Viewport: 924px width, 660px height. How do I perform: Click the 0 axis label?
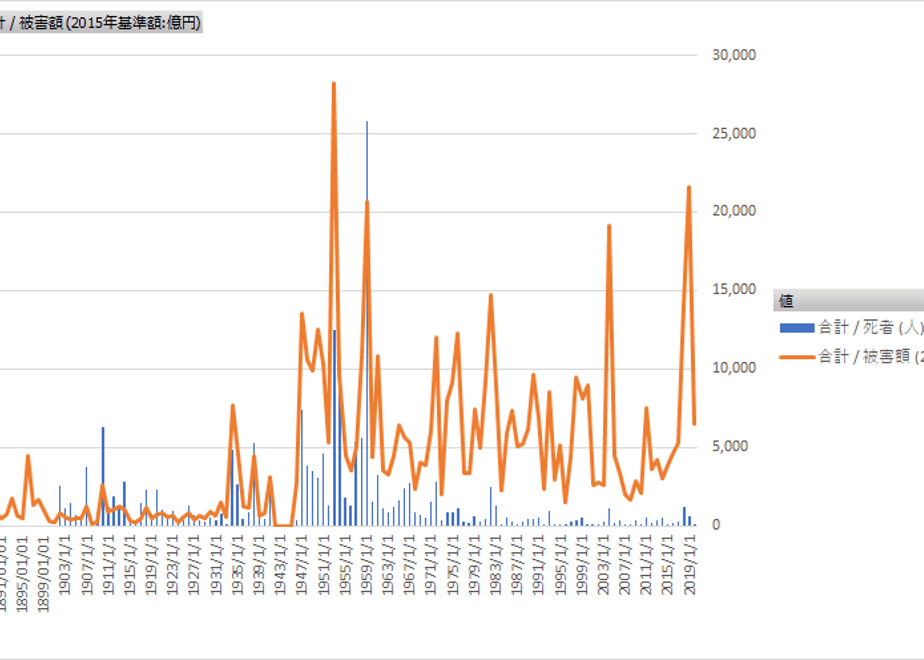coord(716,524)
